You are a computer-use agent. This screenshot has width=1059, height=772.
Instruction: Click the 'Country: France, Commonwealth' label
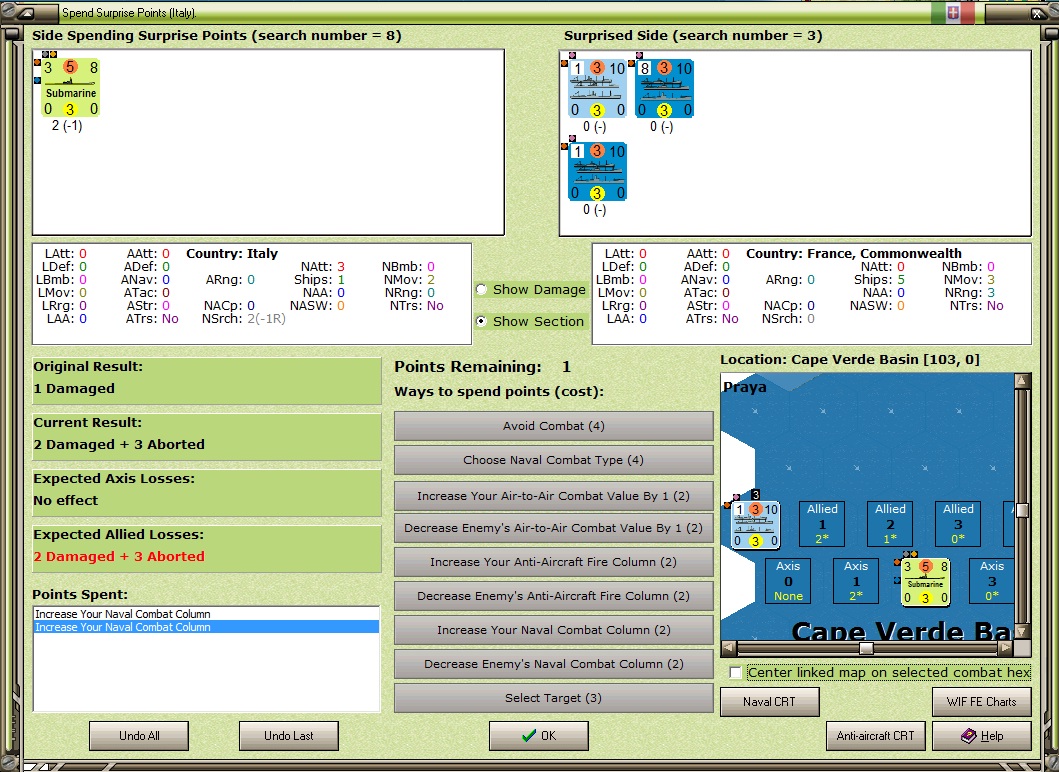pos(854,254)
